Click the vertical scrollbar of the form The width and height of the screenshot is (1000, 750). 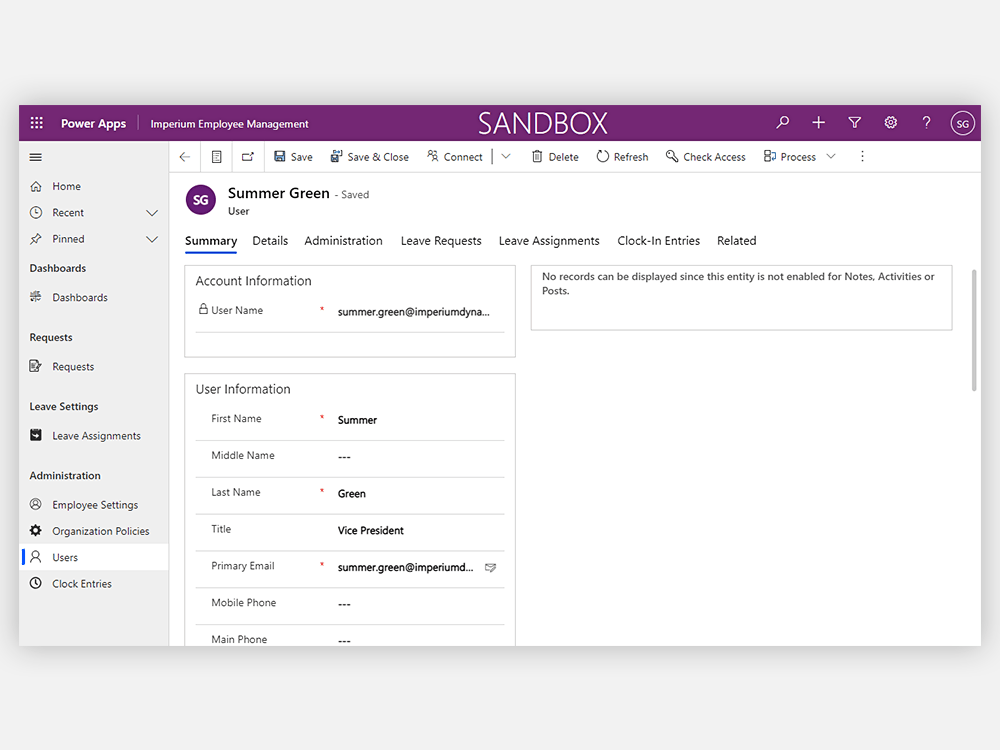974,330
